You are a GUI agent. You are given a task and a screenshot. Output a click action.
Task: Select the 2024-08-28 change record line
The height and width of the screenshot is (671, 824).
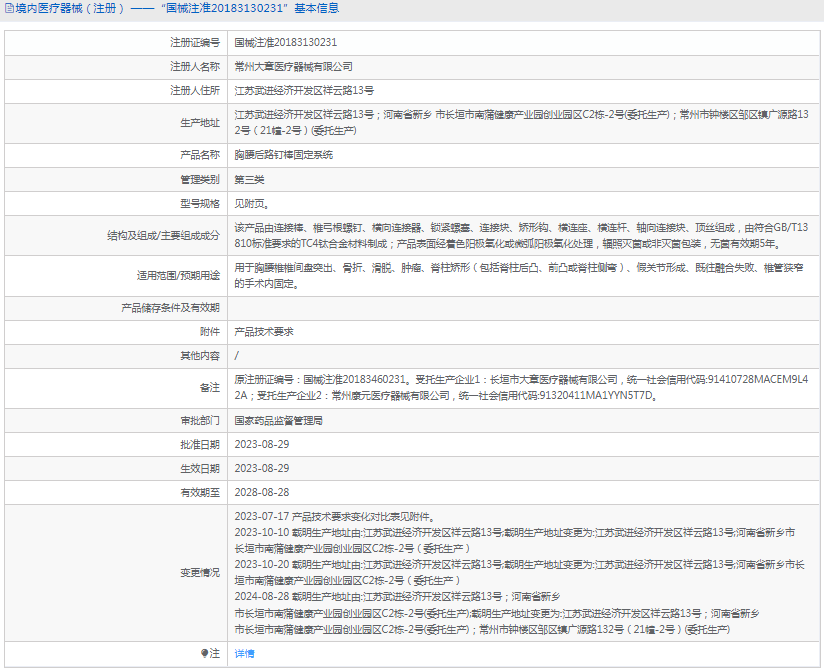(497, 613)
